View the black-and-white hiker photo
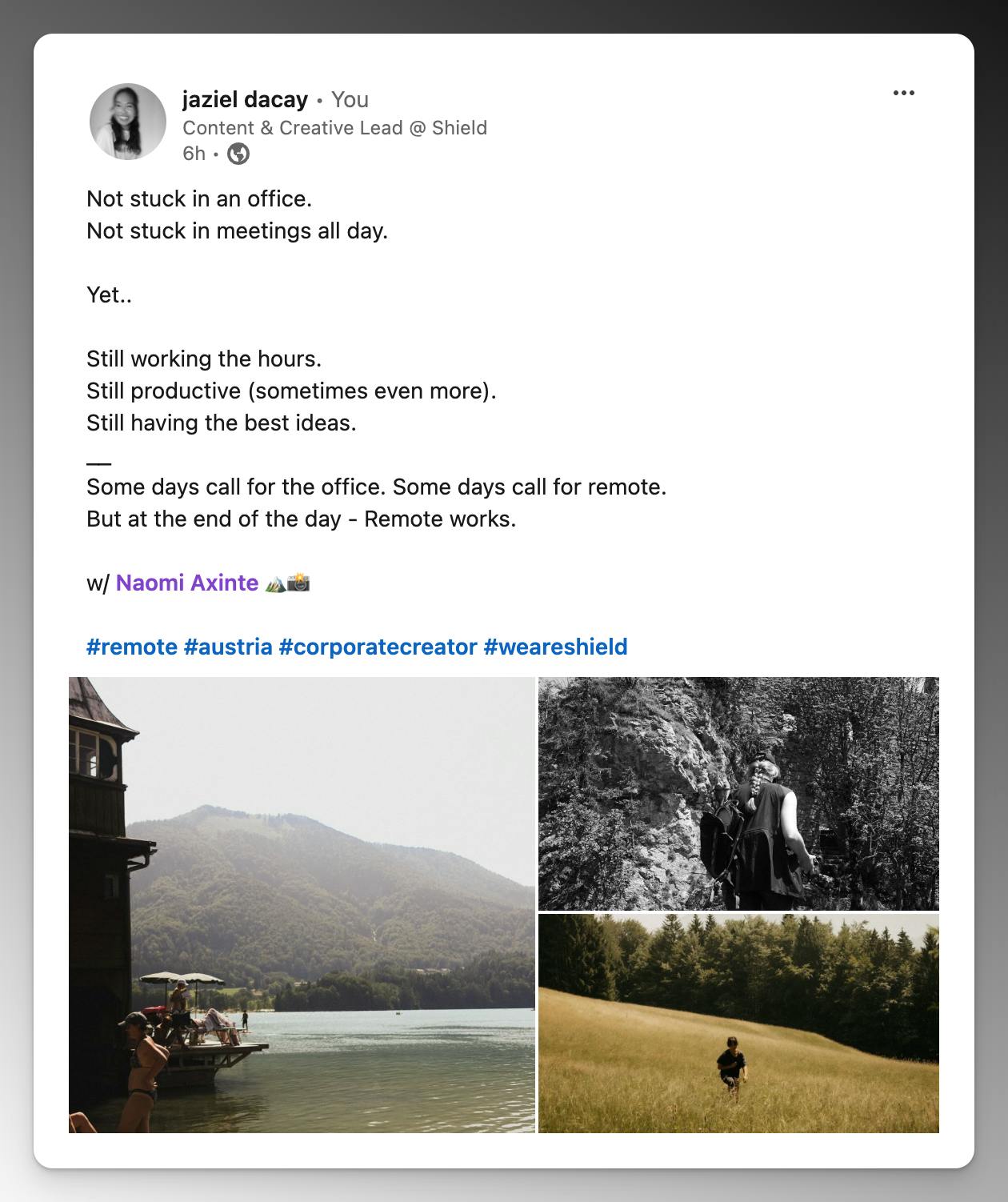 point(738,793)
